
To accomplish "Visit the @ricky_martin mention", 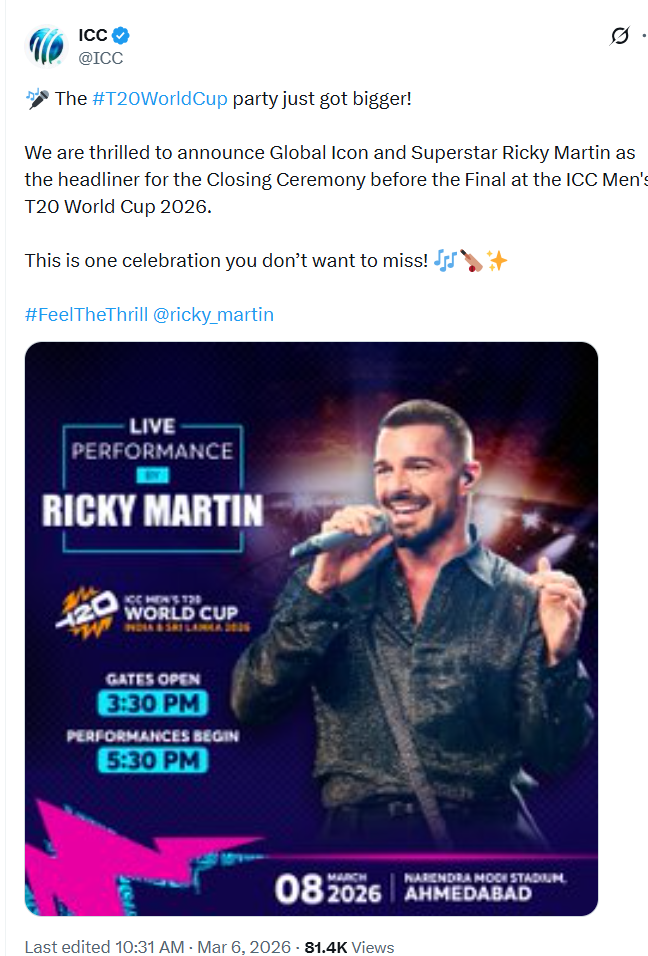I will coord(213,314).
